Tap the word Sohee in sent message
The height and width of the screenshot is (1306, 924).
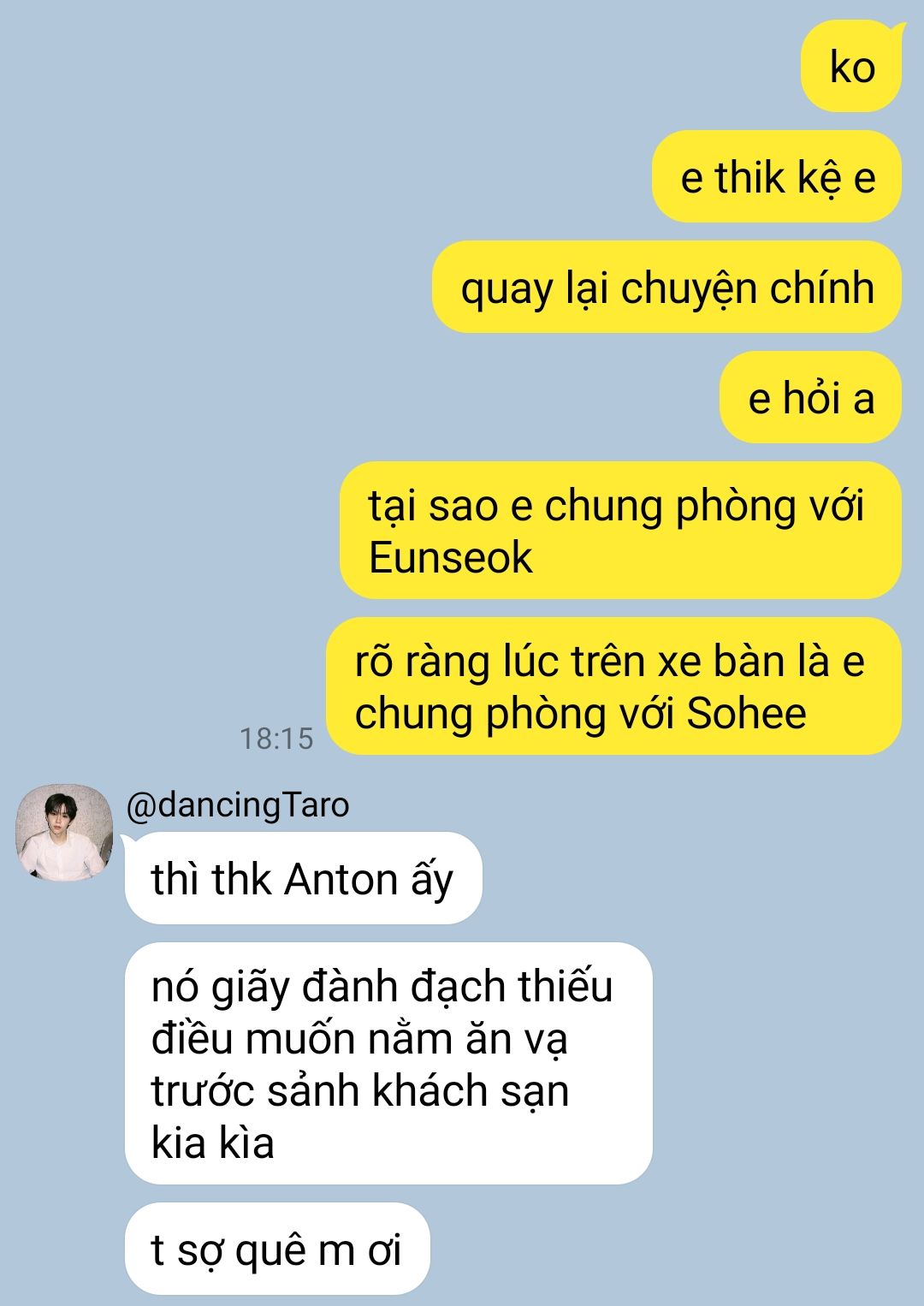[746, 714]
